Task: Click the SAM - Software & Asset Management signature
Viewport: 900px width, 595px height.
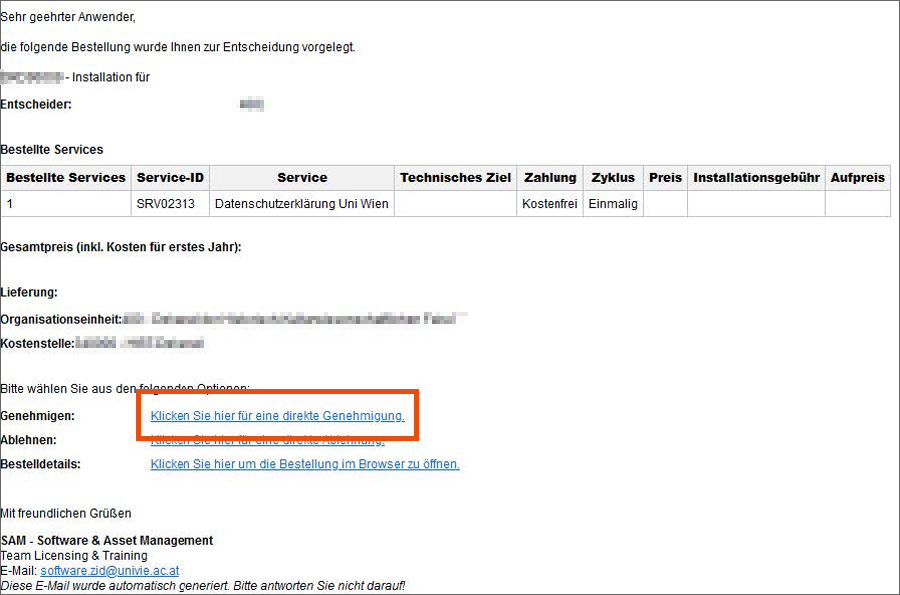Action: 106,541
